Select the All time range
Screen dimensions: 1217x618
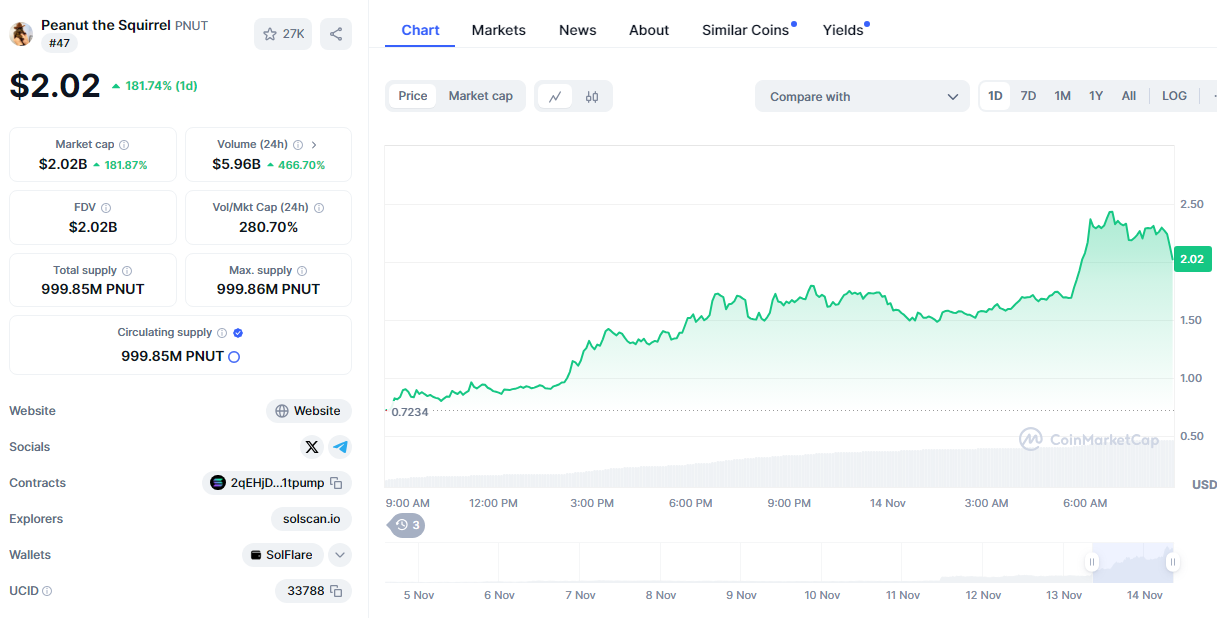coord(1129,96)
